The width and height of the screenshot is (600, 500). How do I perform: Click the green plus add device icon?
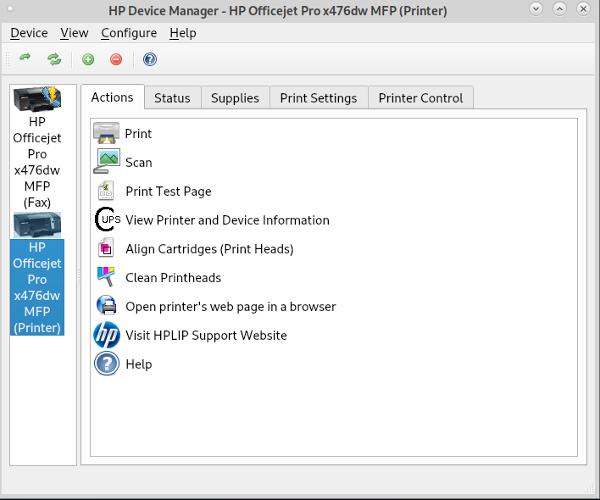tap(88, 59)
